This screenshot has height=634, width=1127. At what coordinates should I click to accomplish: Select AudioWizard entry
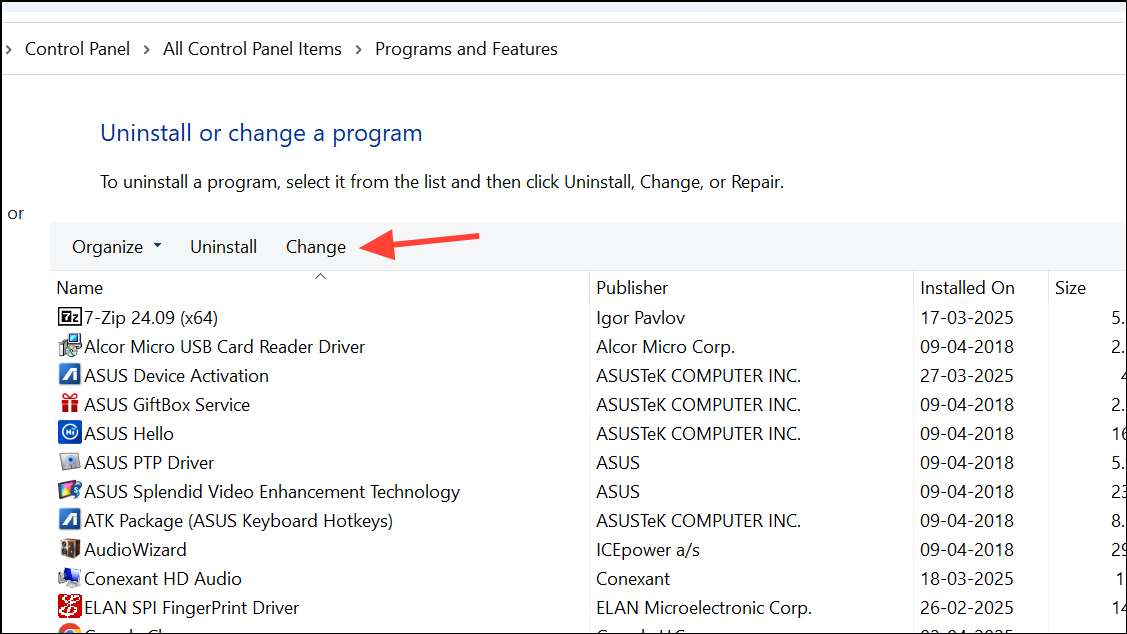[x=135, y=550]
